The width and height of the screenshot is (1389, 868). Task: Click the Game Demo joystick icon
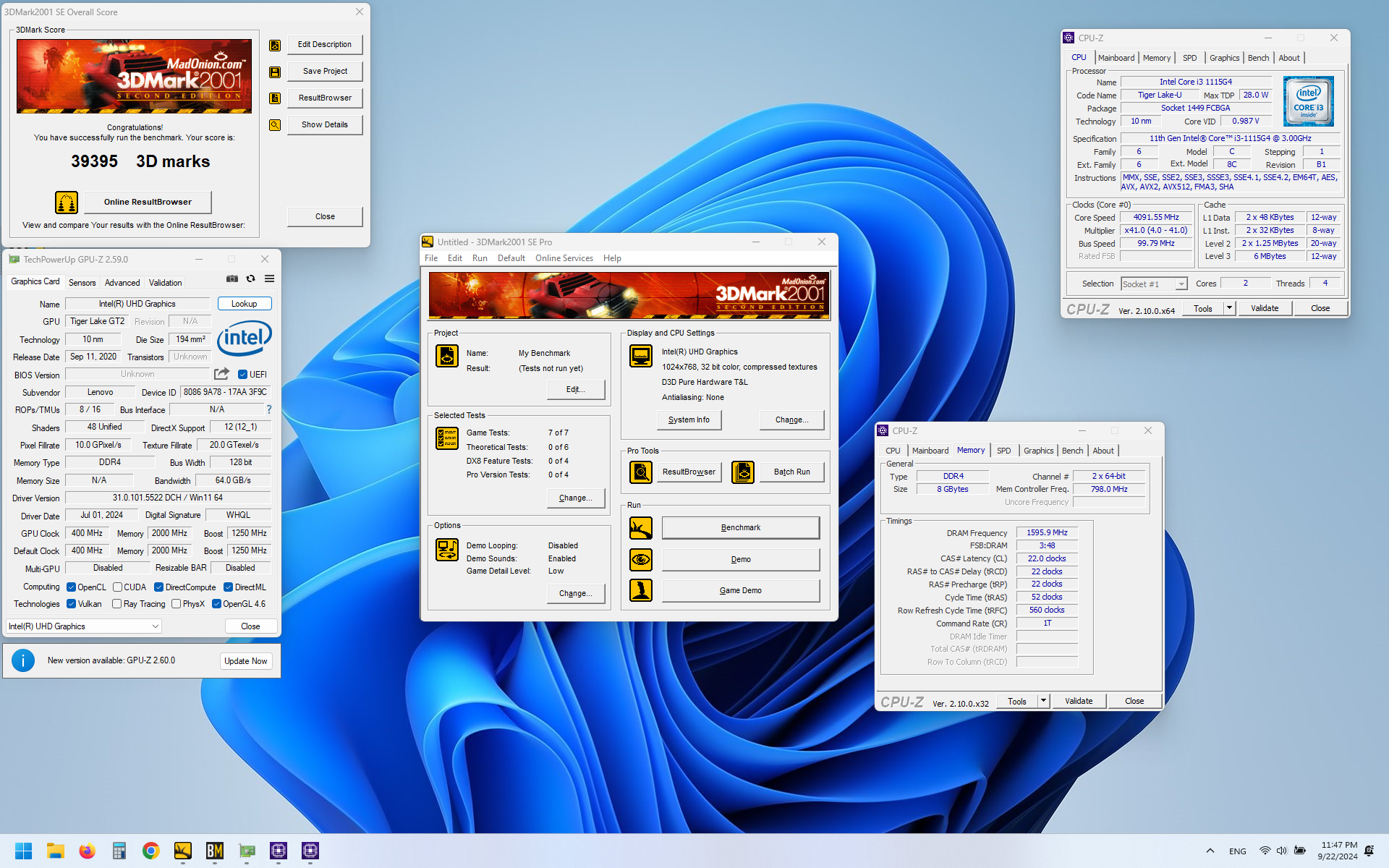coord(641,591)
